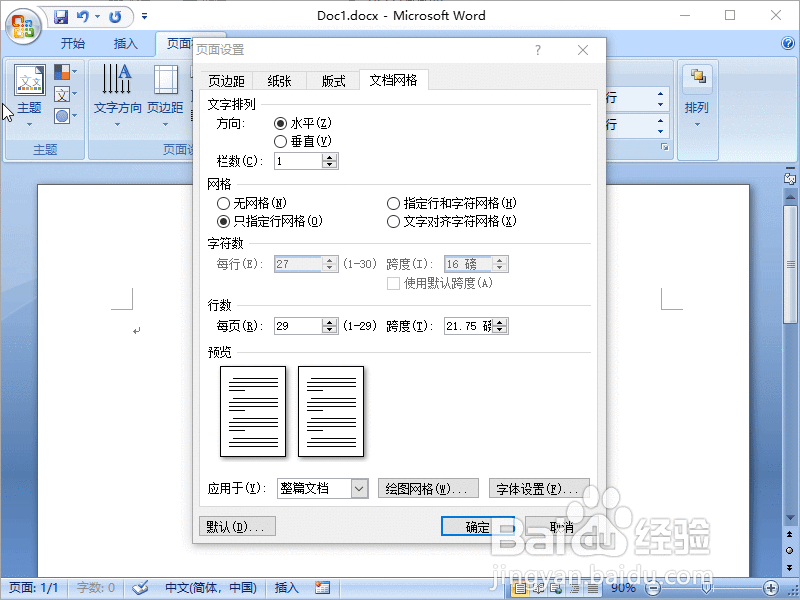Increase 每页 lines with the up stepper arrow

[330, 320]
